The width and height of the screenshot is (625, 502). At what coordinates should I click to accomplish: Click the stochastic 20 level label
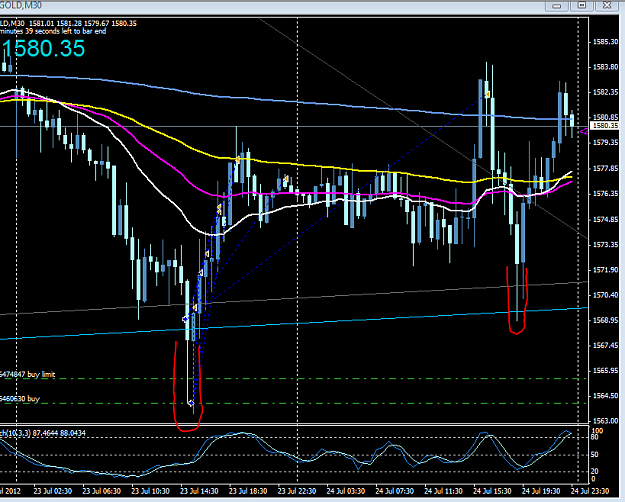pyautogui.click(x=594, y=471)
